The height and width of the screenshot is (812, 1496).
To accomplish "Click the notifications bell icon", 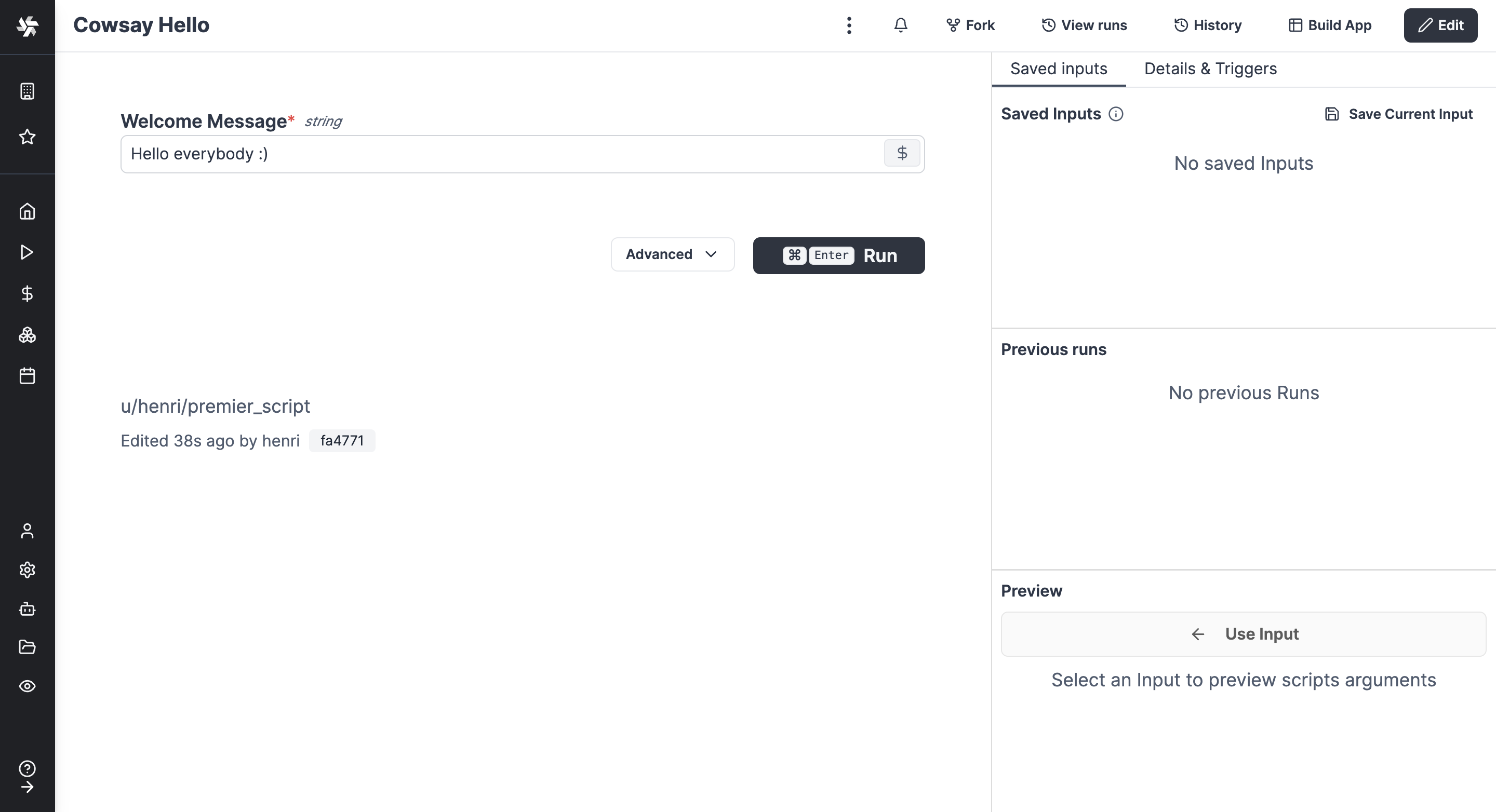I will click(x=900, y=25).
